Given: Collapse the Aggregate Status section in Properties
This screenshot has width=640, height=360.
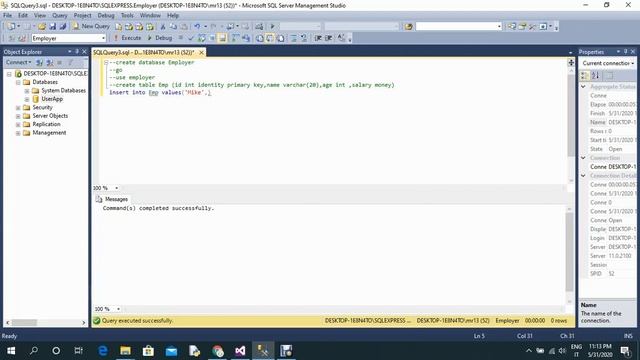Looking at the screenshot, I should 583,87.
